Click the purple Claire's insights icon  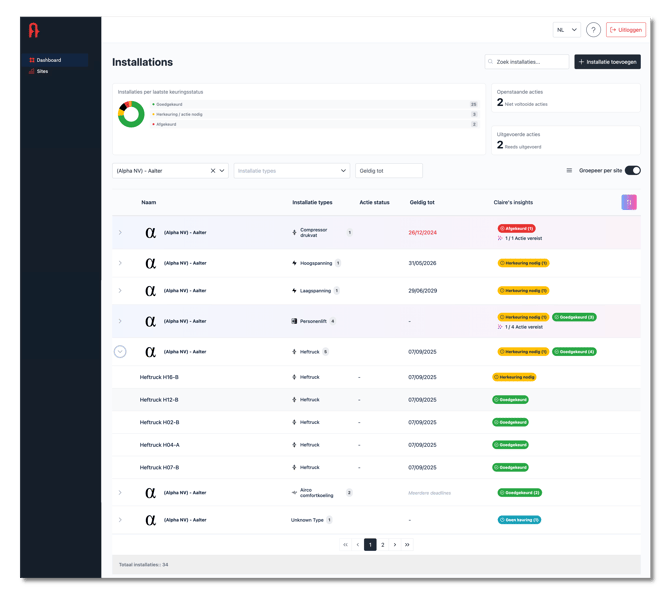[x=629, y=202]
